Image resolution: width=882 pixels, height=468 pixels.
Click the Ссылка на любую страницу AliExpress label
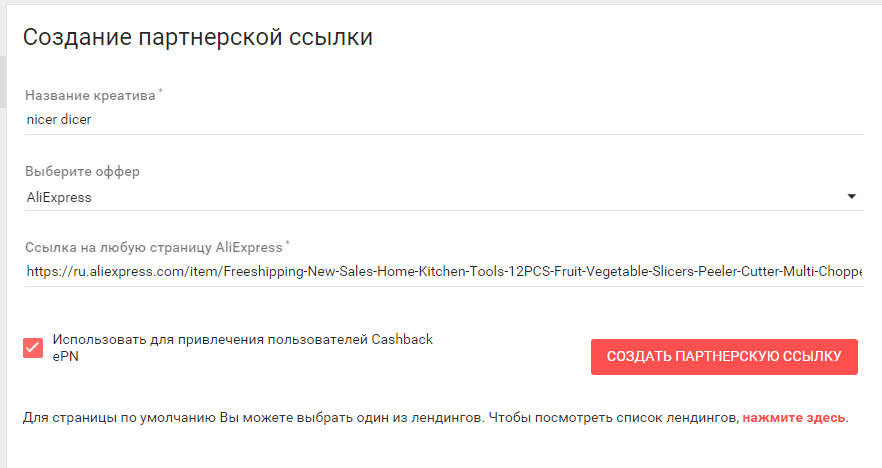pos(154,248)
